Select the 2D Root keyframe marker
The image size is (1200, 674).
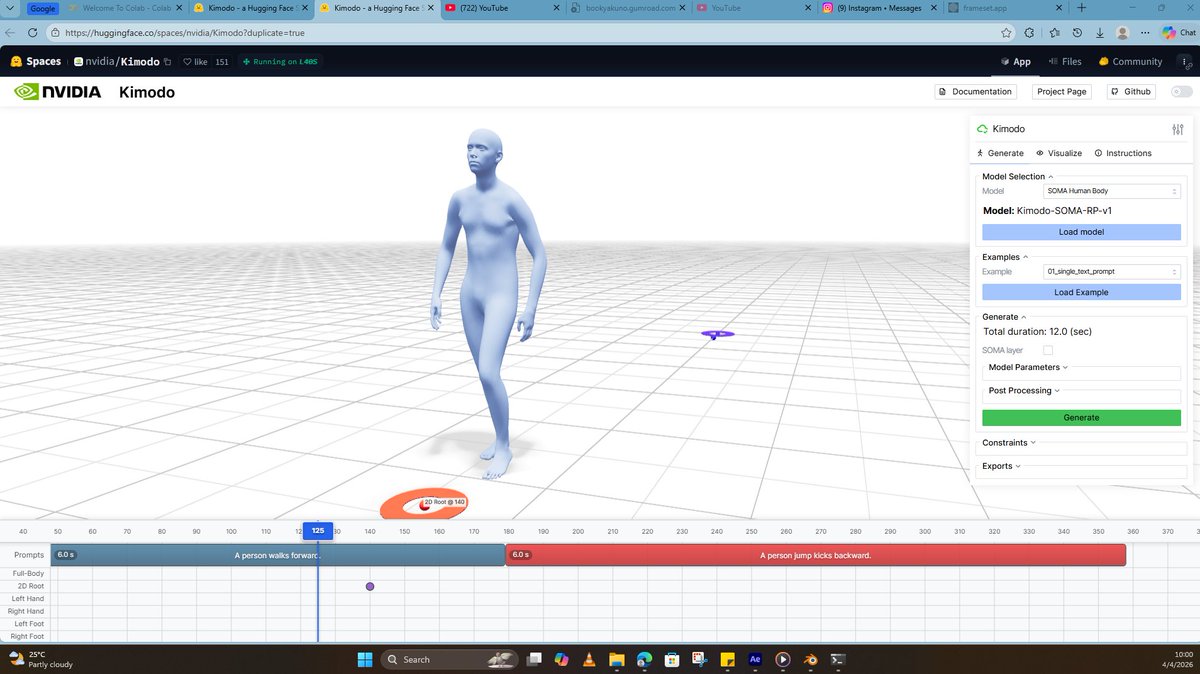click(370, 586)
